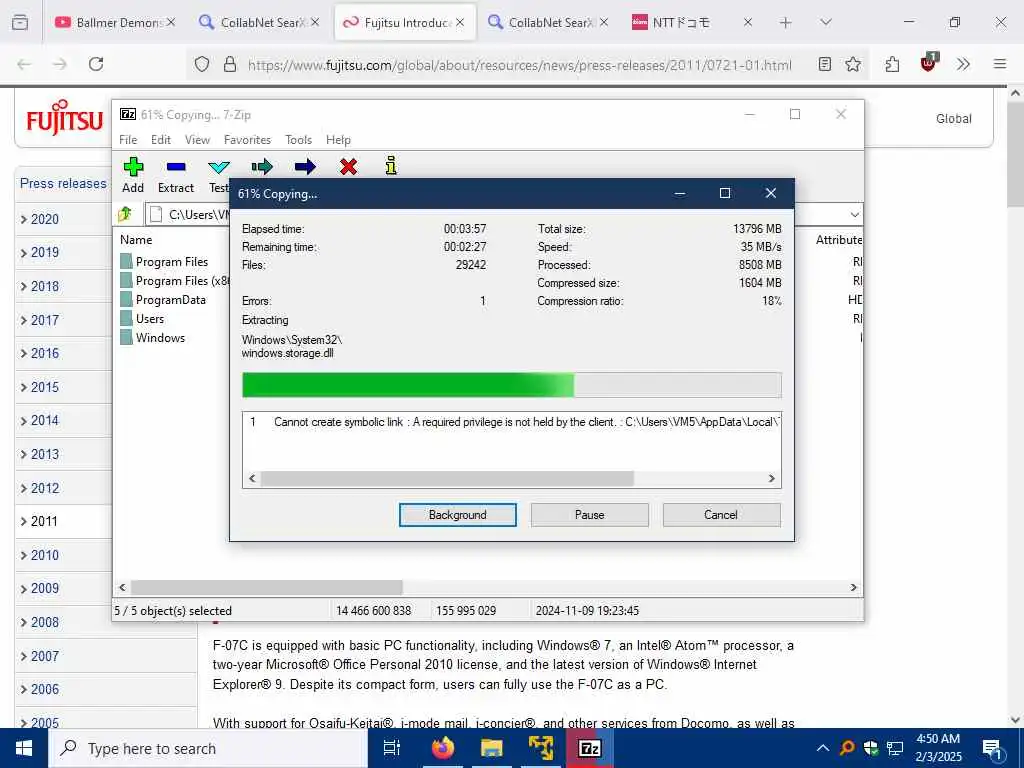The image size is (1024, 768).
Task: Toggle reader view in the address bar
Action: (825, 64)
